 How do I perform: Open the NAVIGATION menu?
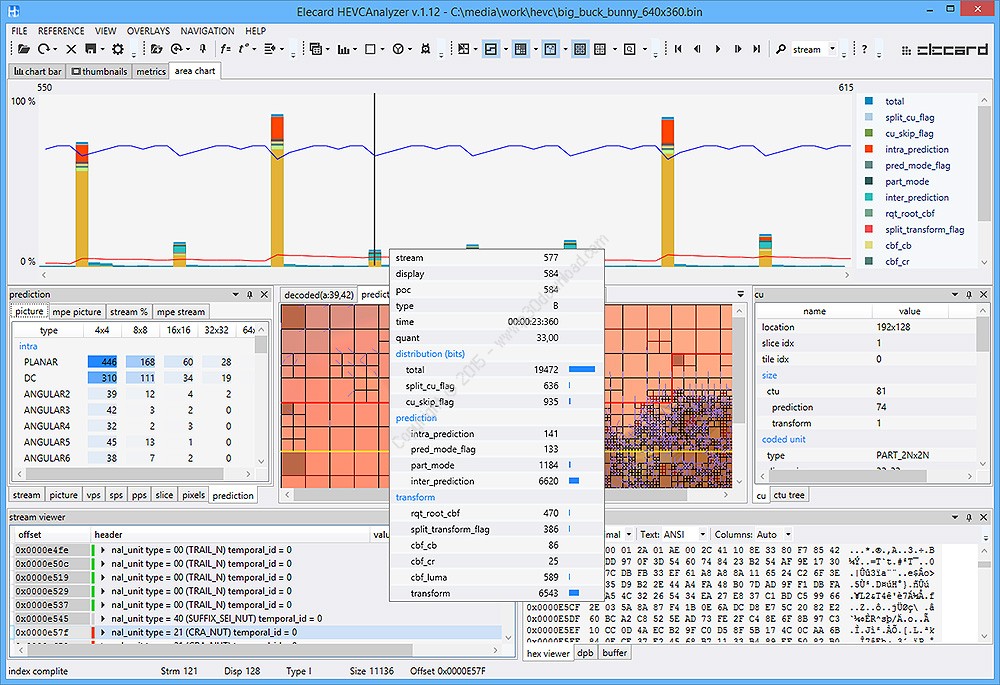[x=207, y=31]
